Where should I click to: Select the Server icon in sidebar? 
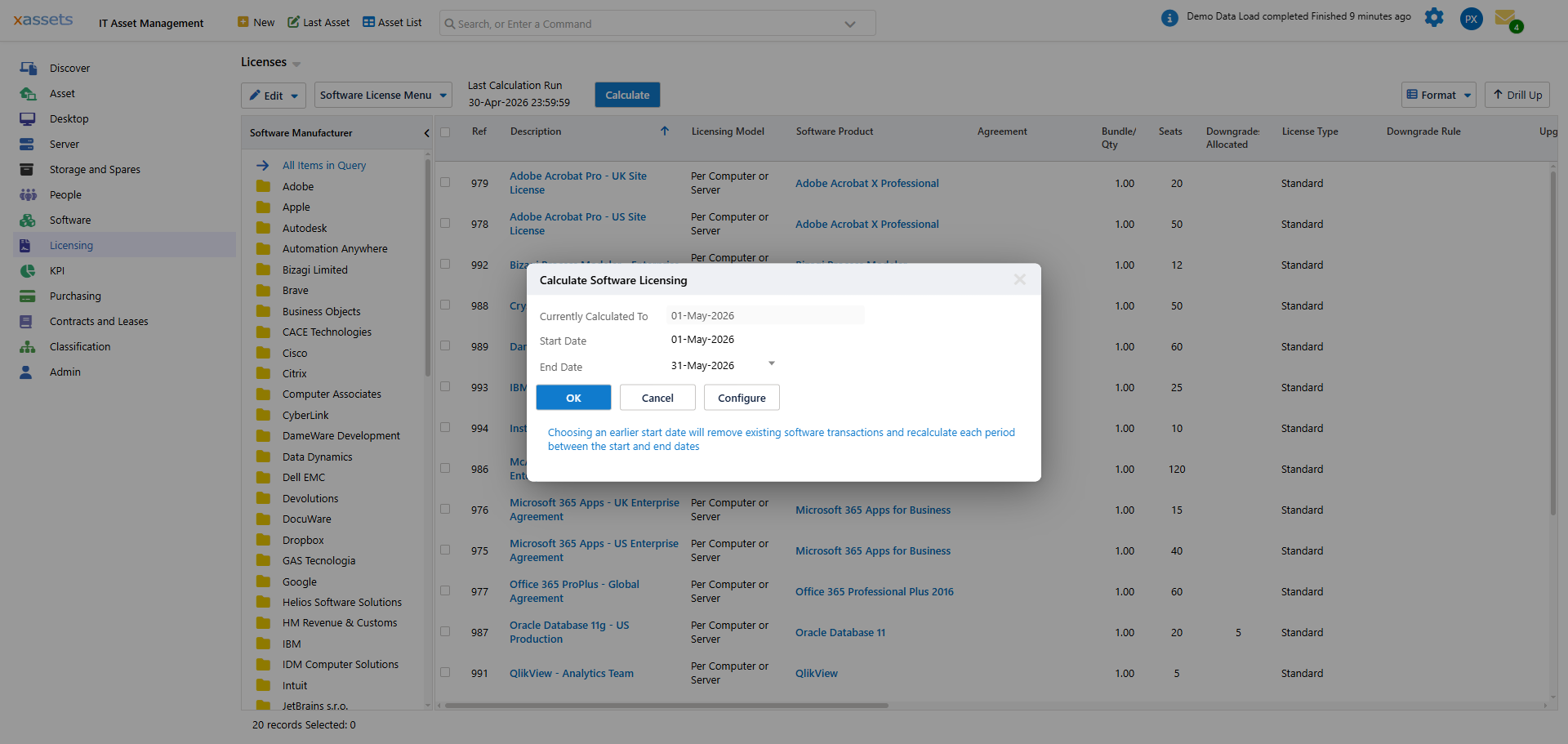click(x=29, y=144)
